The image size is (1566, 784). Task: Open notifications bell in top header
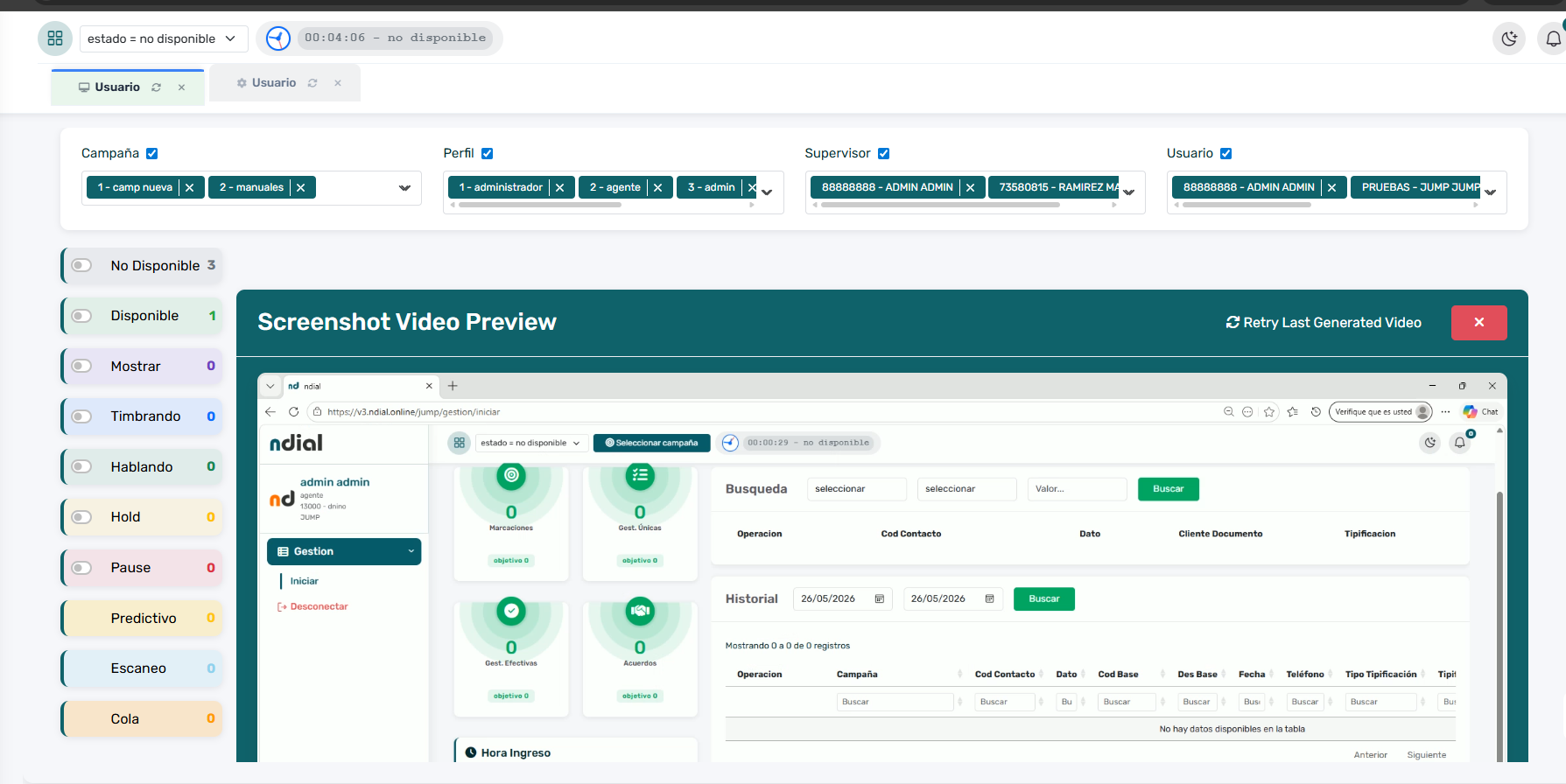pyautogui.click(x=1553, y=38)
